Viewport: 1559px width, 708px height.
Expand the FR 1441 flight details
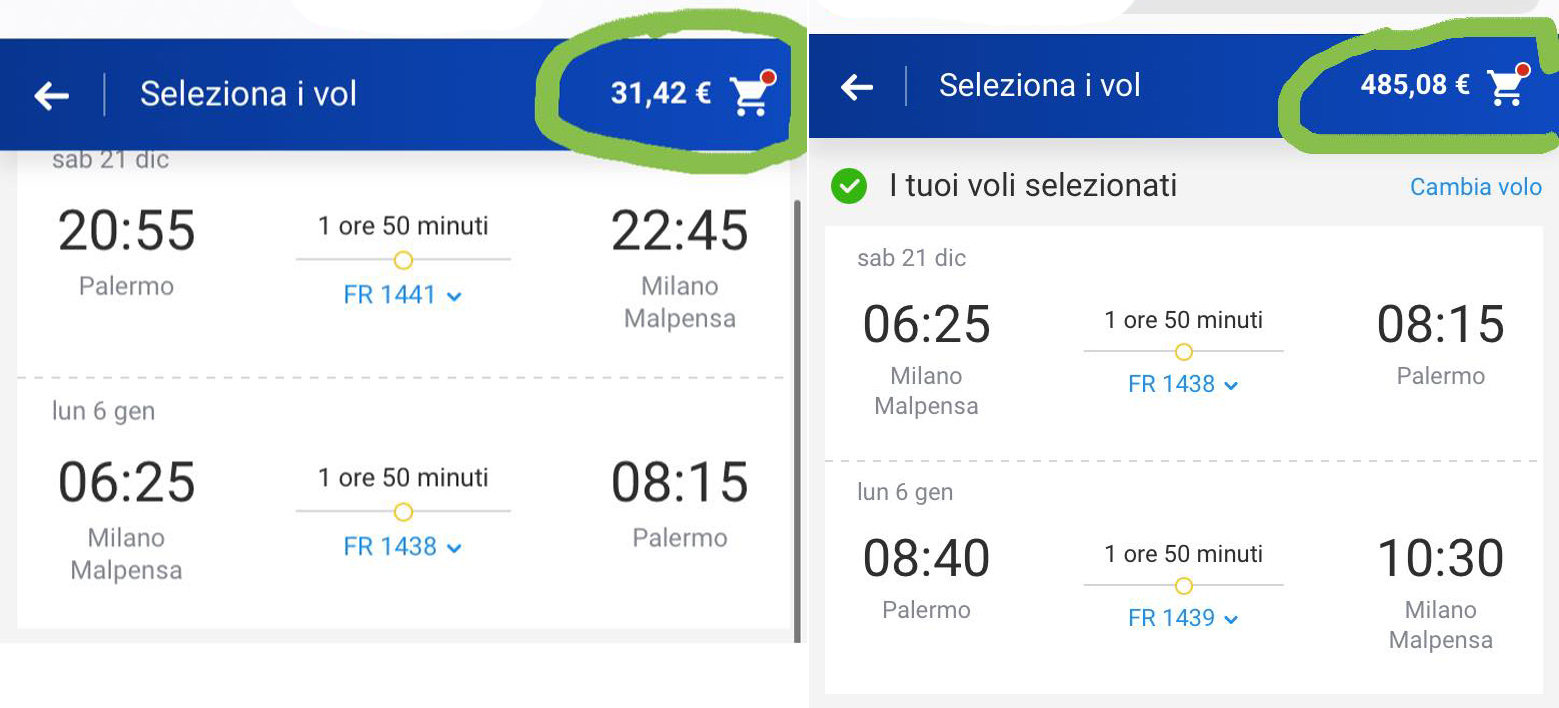403,295
